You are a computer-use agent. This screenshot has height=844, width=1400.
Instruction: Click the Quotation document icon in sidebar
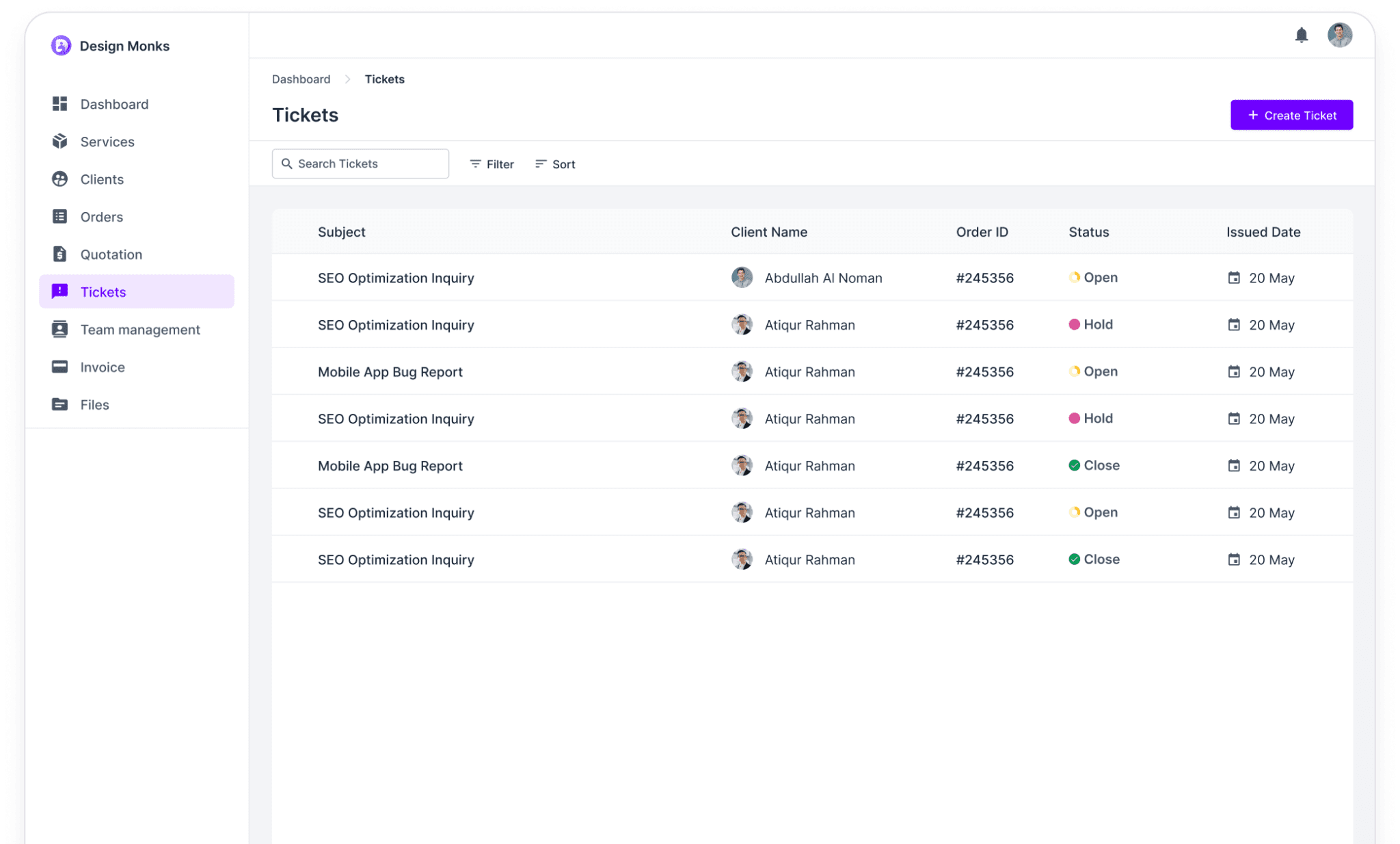[x=60, y=254]
